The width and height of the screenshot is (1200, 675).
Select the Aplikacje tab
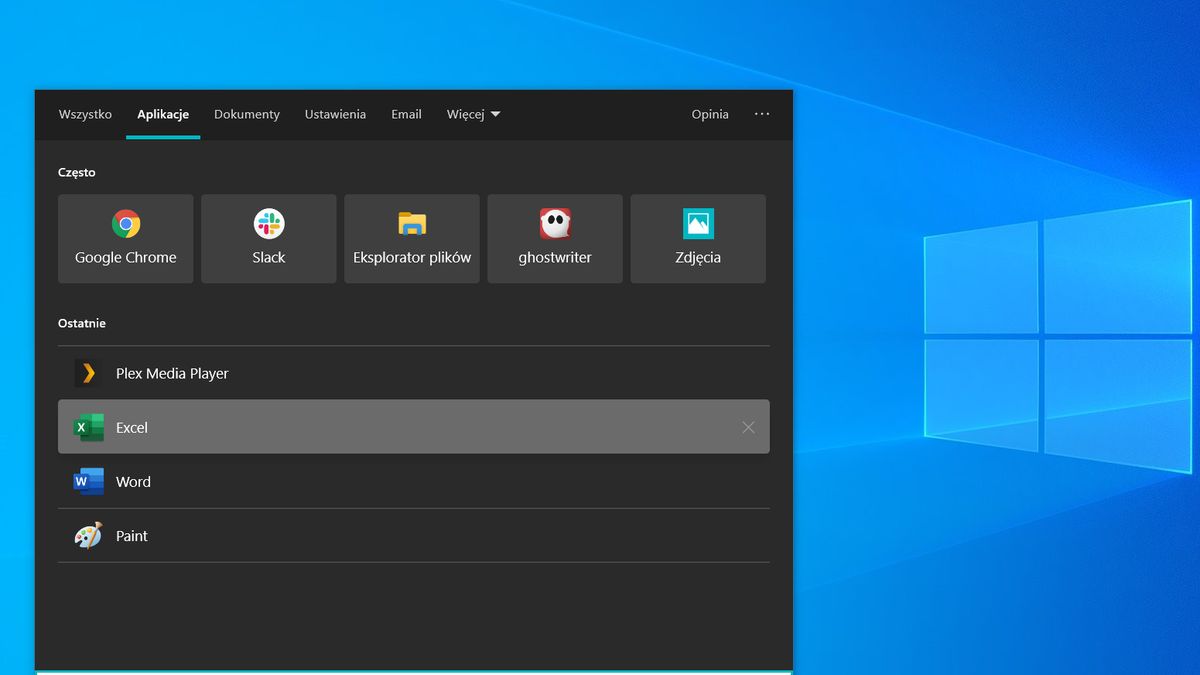(x=163, y=114)
